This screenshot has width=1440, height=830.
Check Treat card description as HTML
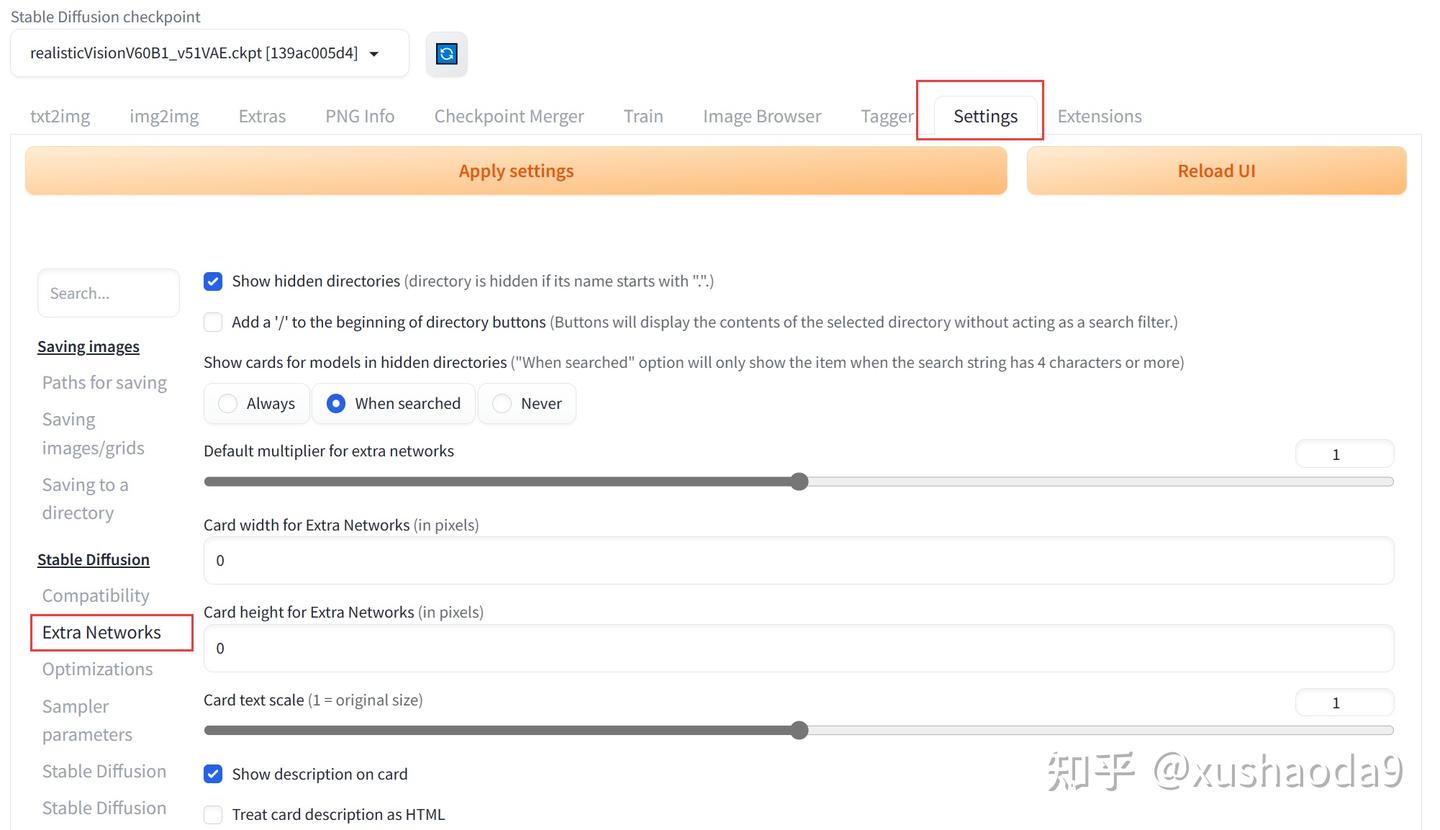pyautogui.click(x=213, y=814)
